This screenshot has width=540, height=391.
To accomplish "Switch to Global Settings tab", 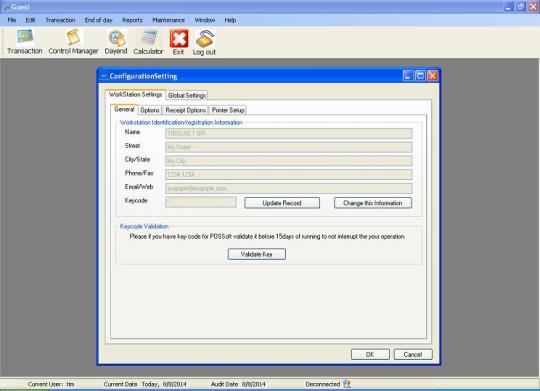I will click(187, 95).
